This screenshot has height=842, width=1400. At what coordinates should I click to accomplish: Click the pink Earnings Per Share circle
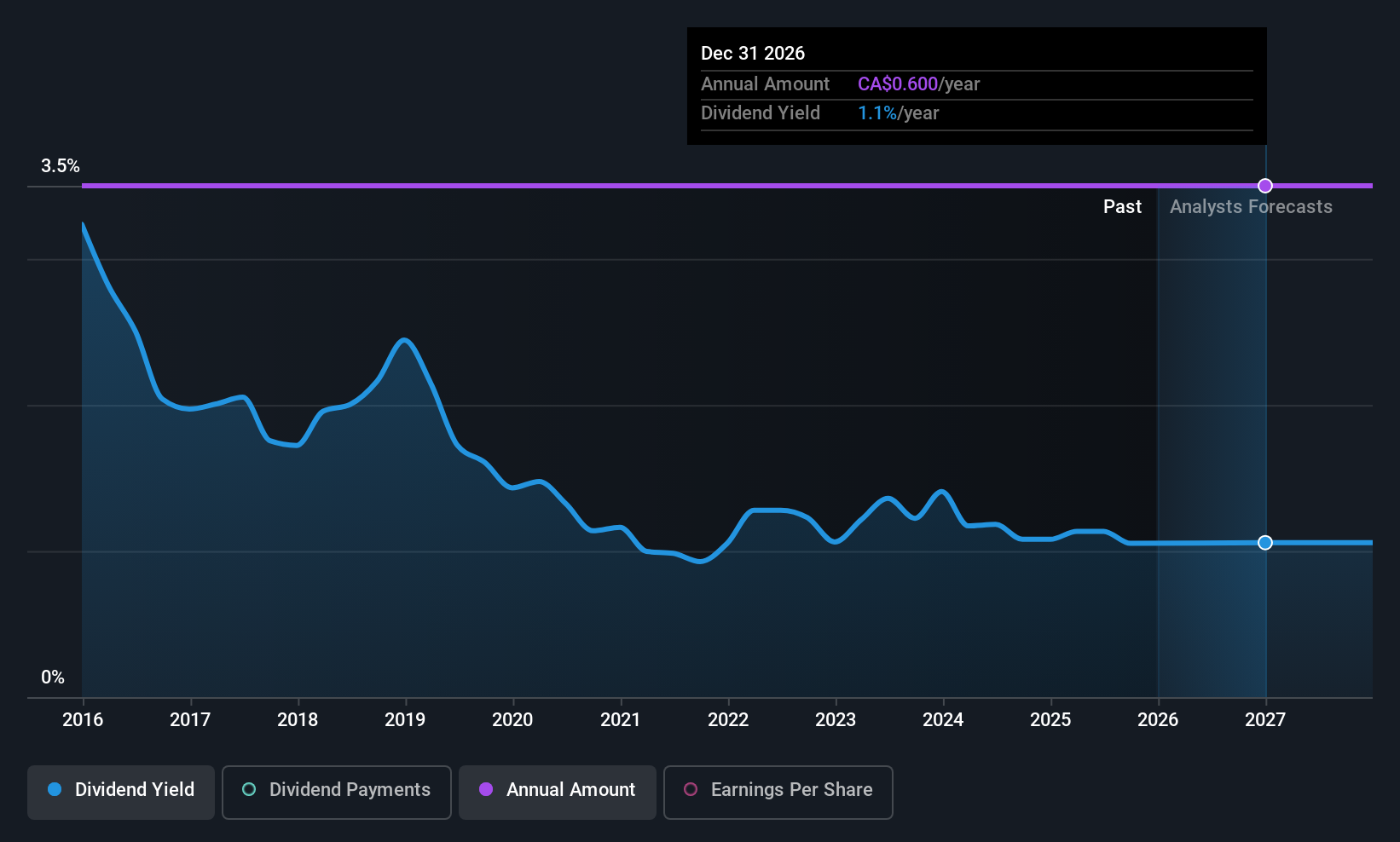coord(691,790)
